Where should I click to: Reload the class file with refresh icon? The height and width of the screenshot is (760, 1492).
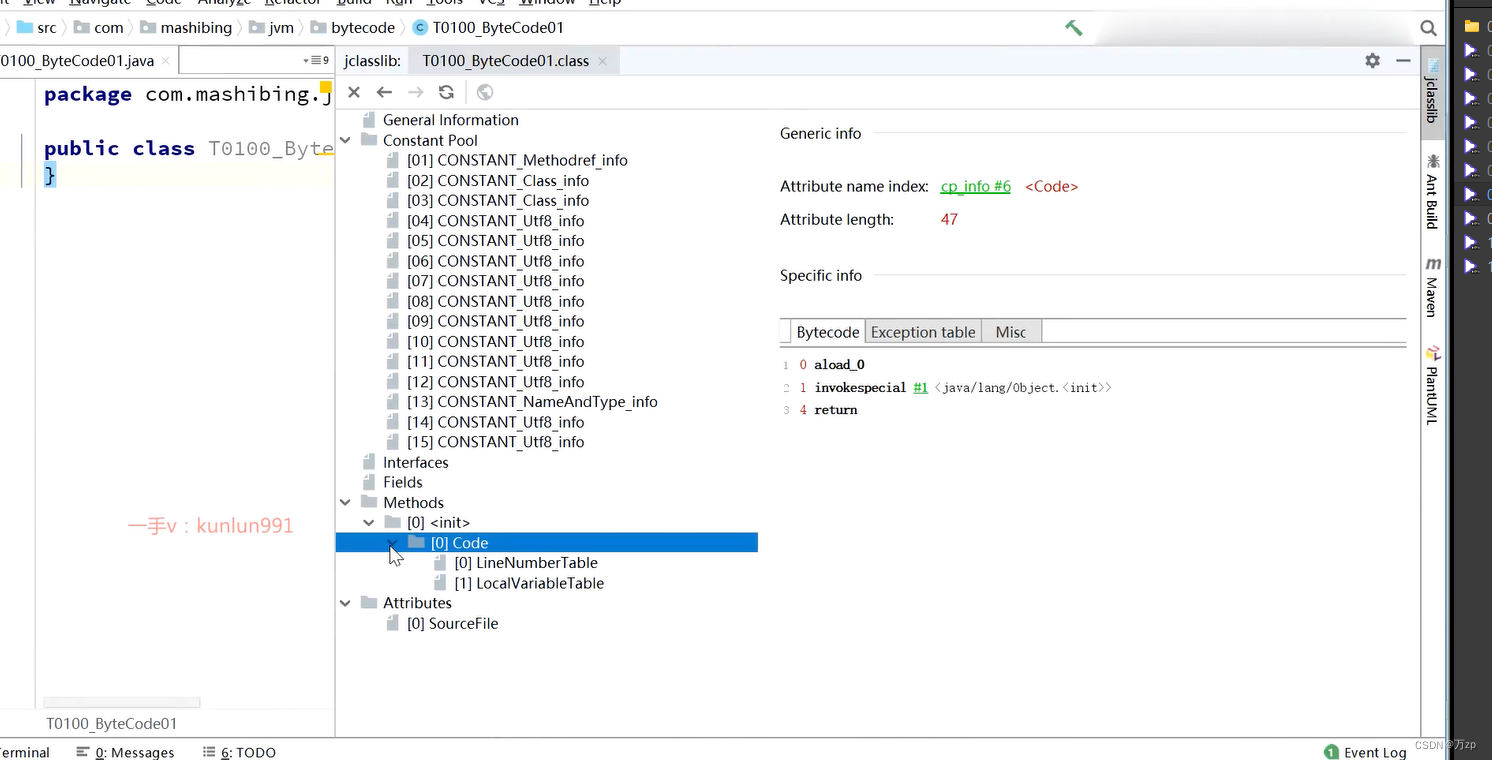(x=446, y=92)
